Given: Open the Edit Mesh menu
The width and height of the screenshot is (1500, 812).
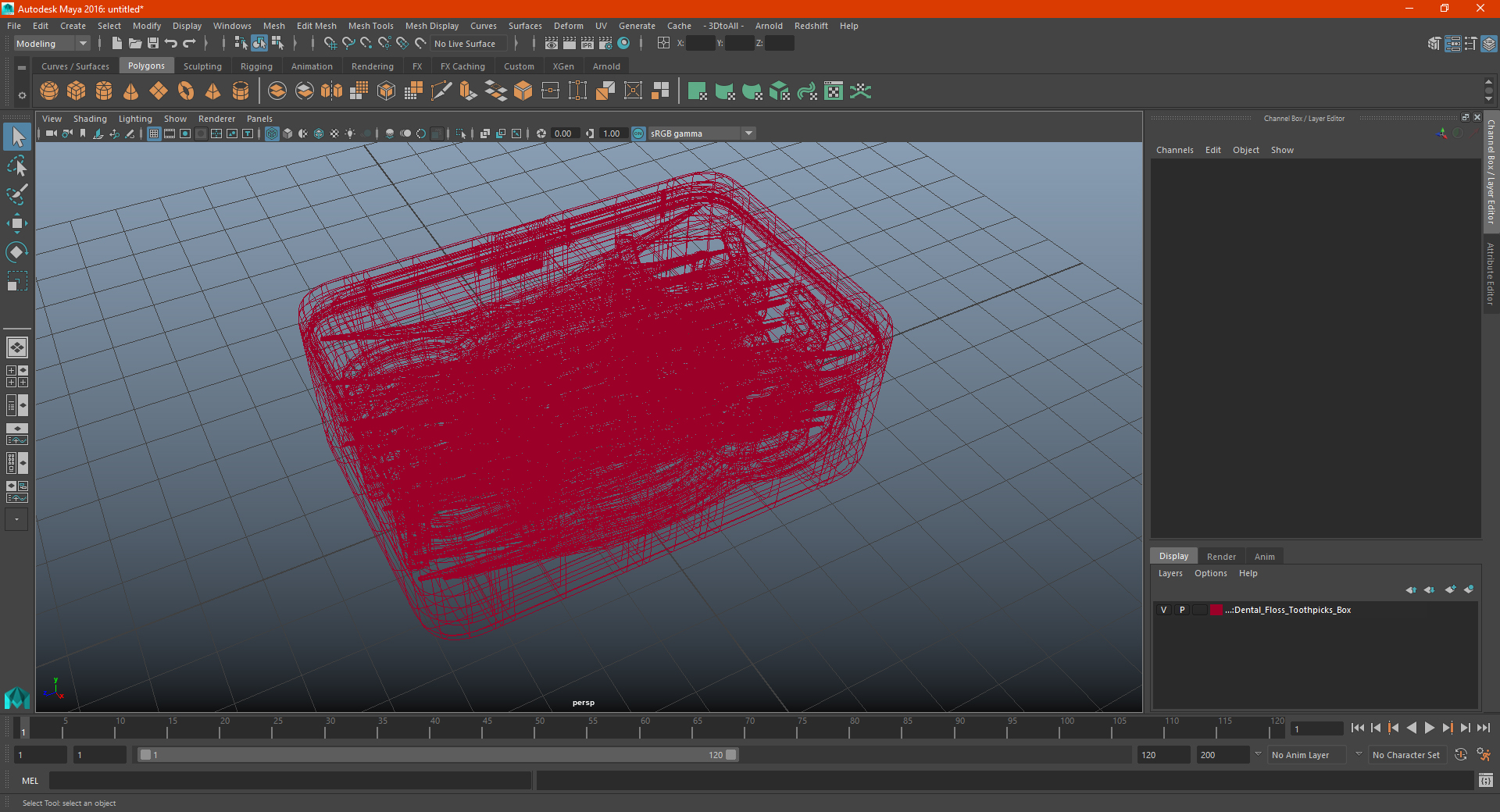Looking at the screenshot, I should pos(316,26).
